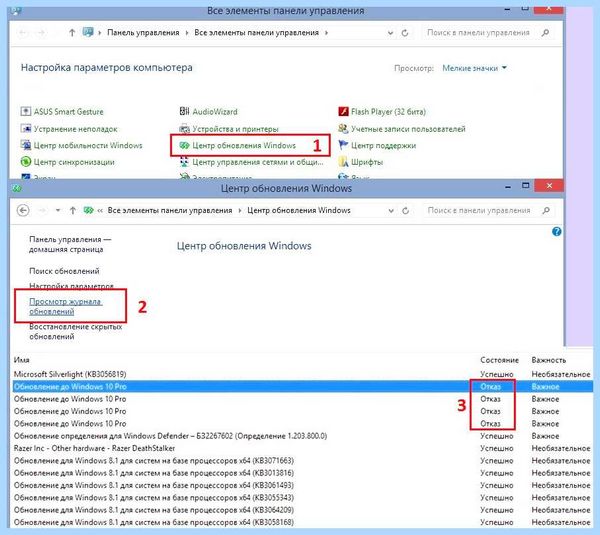Click up arrow in Windows Update window
This screenshot has width=600, height=535.
[73, 210]
